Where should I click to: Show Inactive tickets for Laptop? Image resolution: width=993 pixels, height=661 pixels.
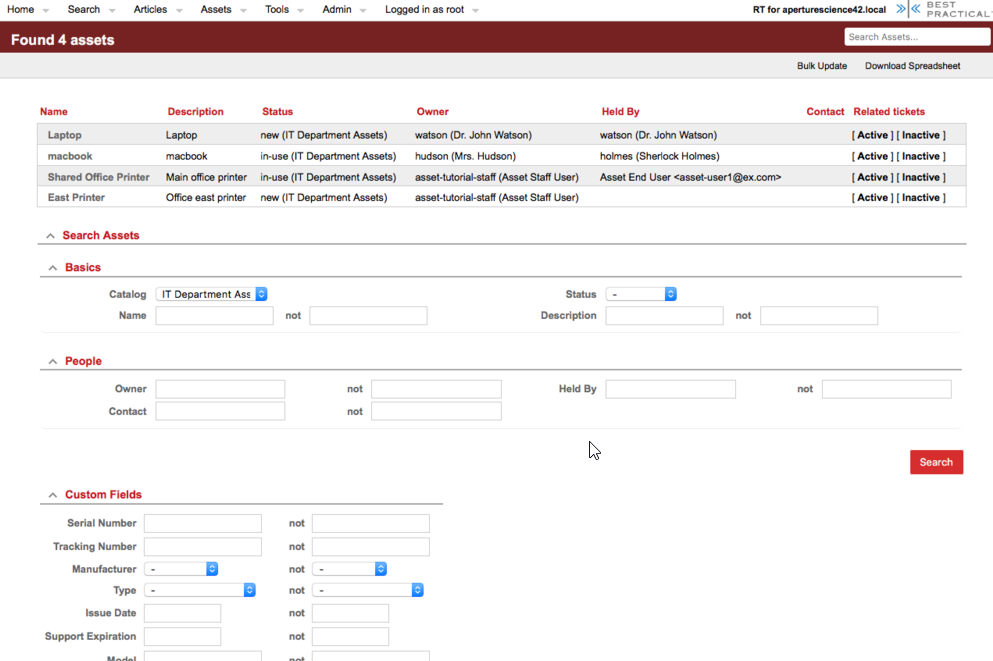click(x=921, y=135)
